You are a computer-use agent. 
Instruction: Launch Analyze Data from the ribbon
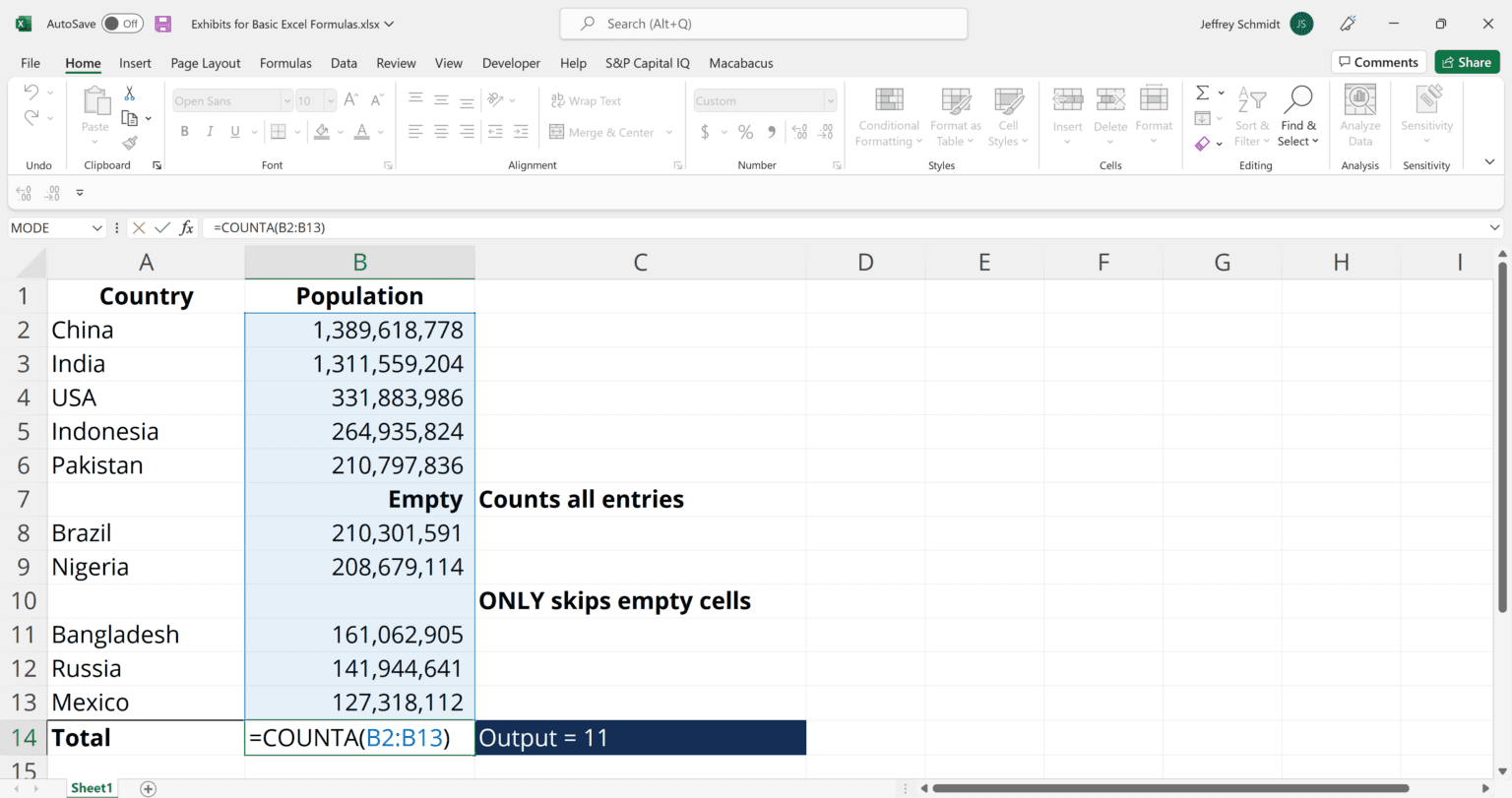coord(1359,116)
